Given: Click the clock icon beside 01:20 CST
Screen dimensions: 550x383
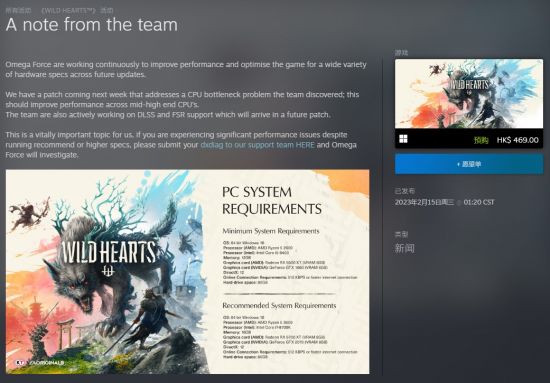Looking at the screenshot, I should pos(459,203).
